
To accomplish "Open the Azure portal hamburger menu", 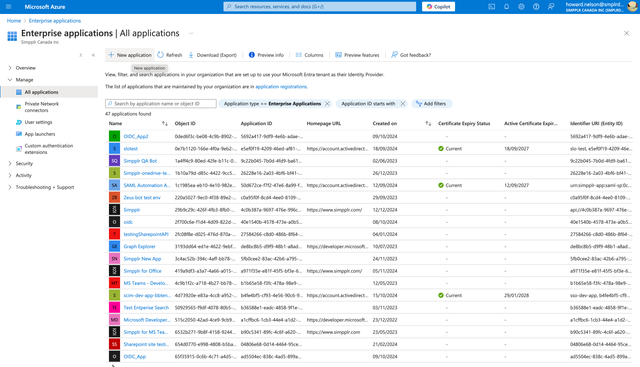I will 9,7.
